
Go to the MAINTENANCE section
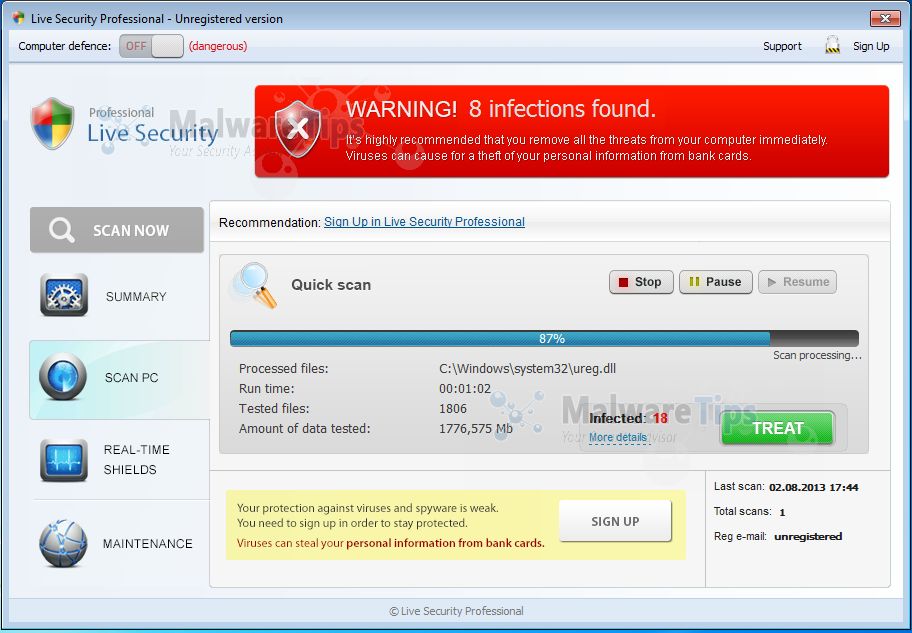(148, 543)
